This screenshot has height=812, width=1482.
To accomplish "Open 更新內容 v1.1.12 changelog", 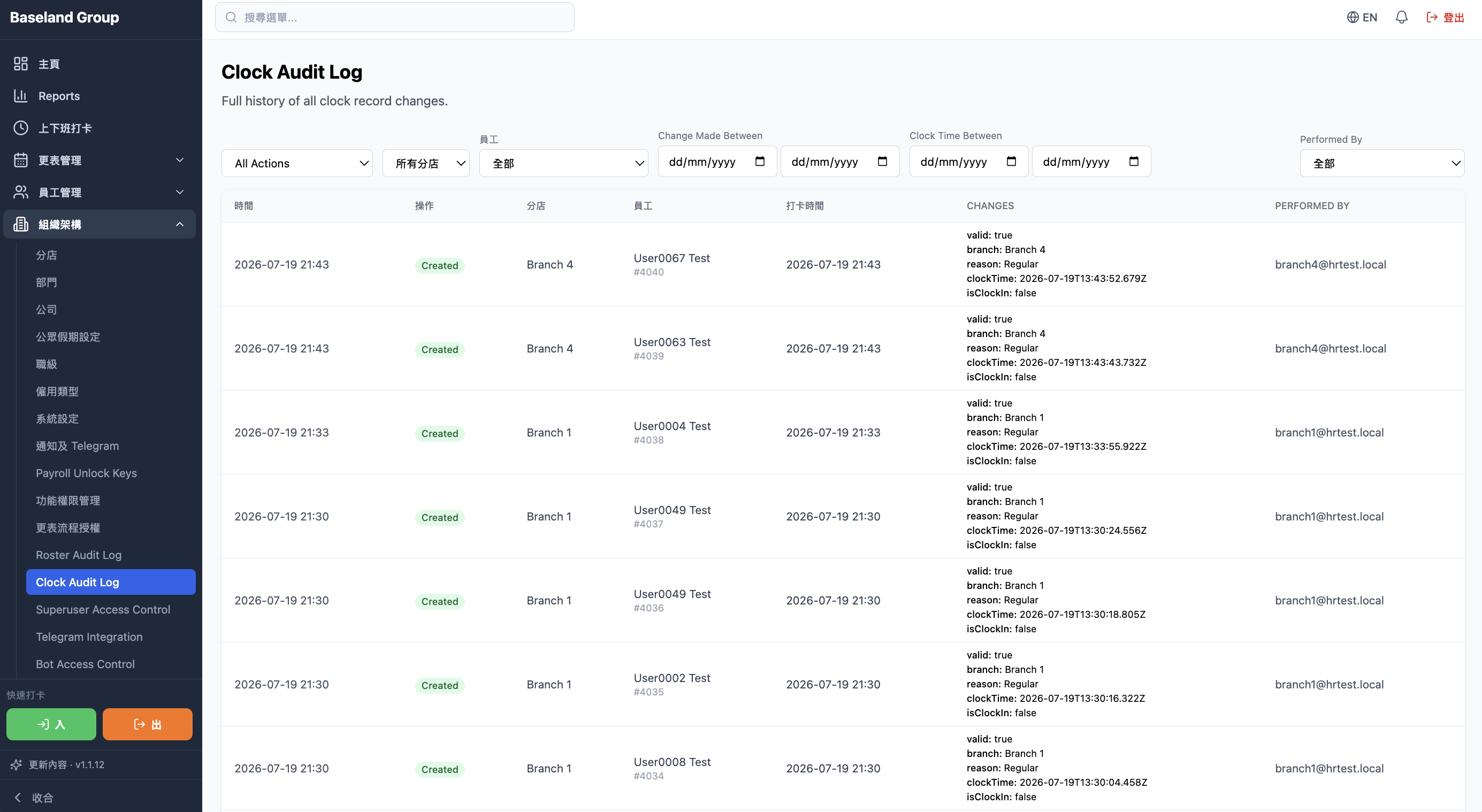I will (58, 765).
